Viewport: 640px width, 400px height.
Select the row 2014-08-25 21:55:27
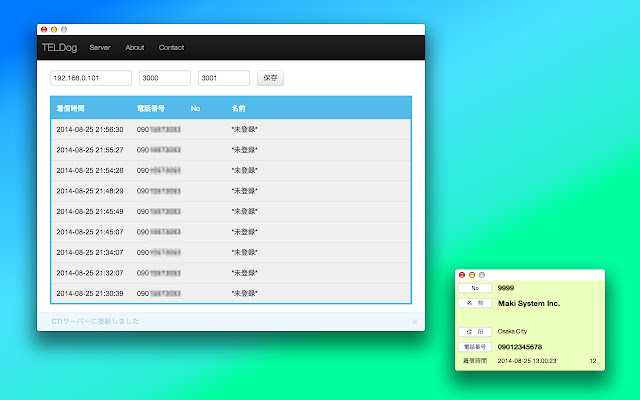click(231, 150)
